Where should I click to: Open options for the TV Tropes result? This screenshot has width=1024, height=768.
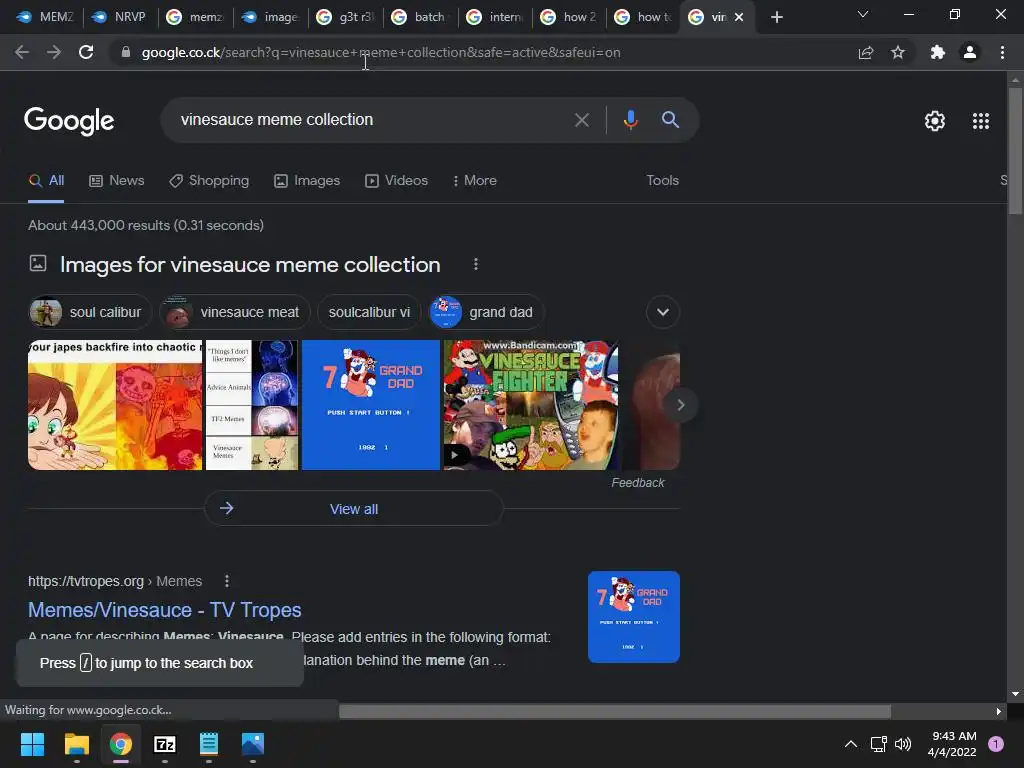tap(227, 581)
